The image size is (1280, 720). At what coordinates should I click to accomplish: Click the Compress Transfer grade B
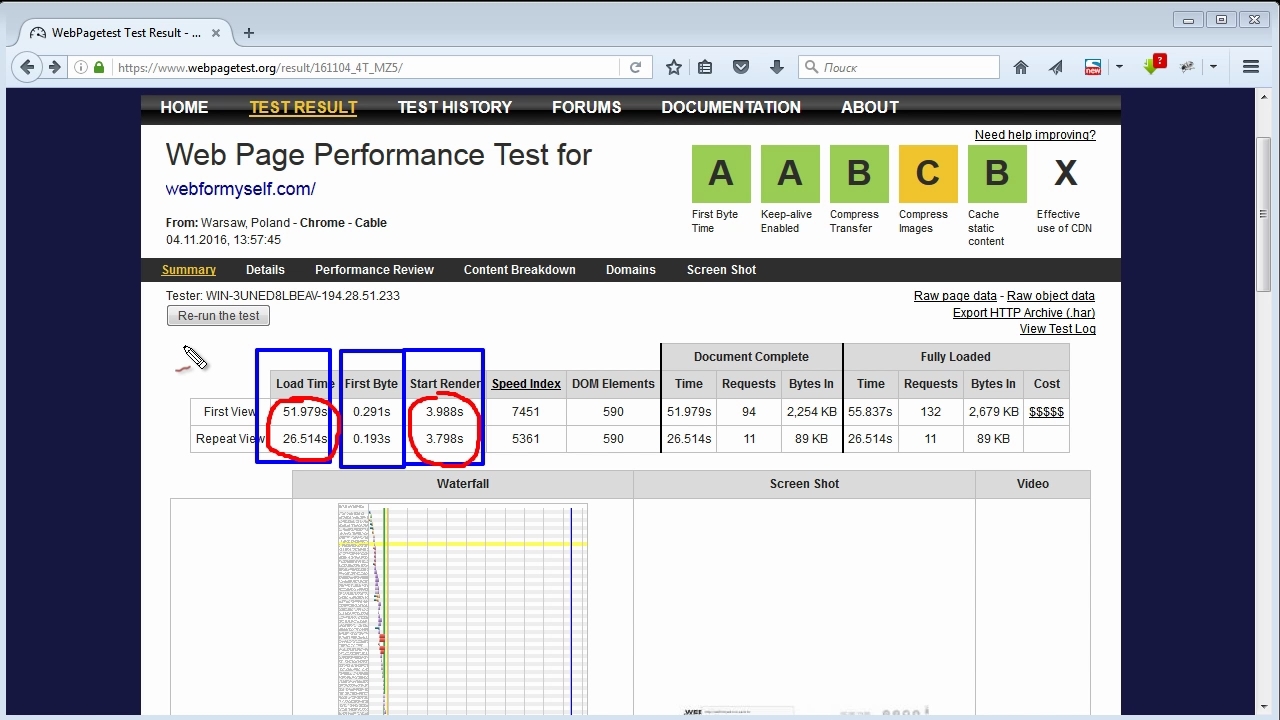tap(859, 174)
